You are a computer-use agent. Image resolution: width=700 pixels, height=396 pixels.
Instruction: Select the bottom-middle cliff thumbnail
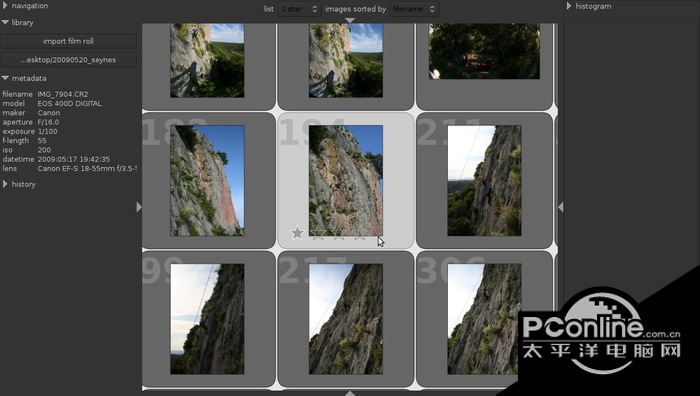tap(346, 319)
